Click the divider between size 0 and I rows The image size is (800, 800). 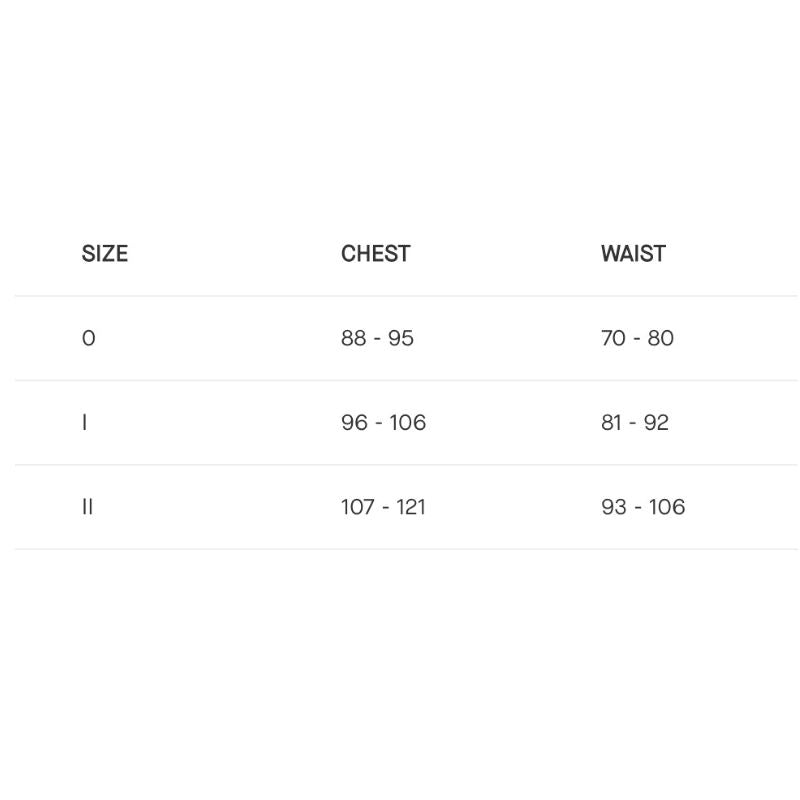coord(400,380)
